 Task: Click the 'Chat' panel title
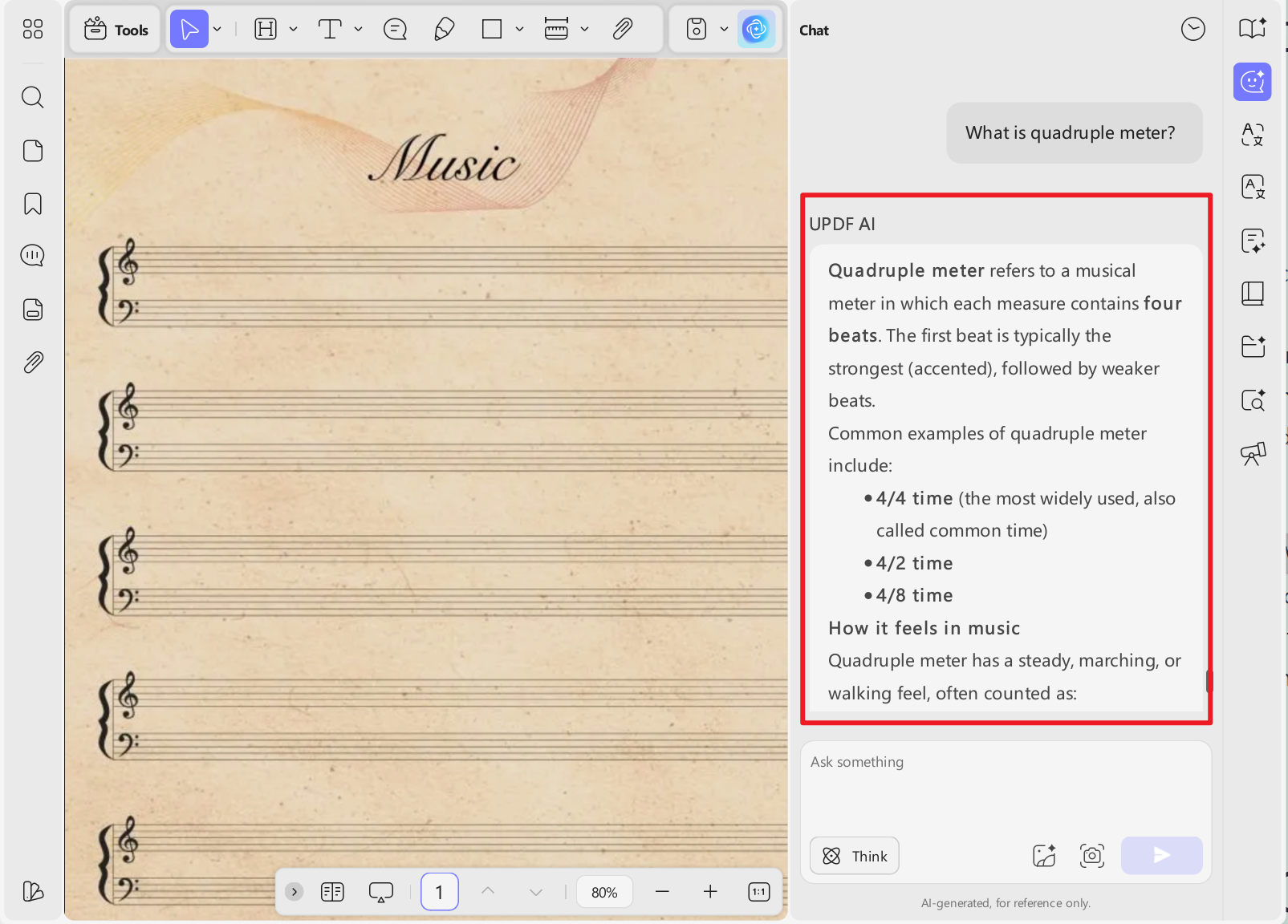(x=814, y=30)
